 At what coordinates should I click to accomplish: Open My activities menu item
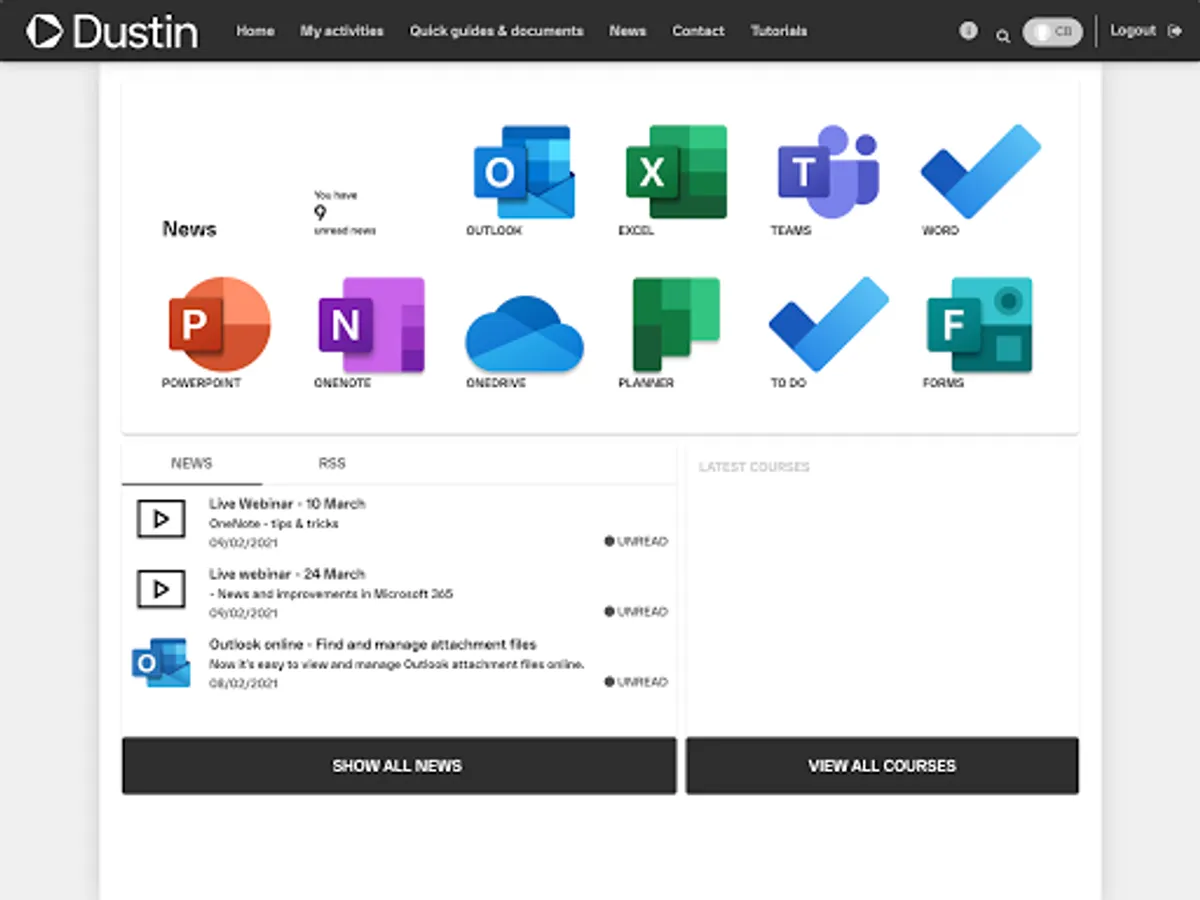pyautogui.click(x=342, y=31)
